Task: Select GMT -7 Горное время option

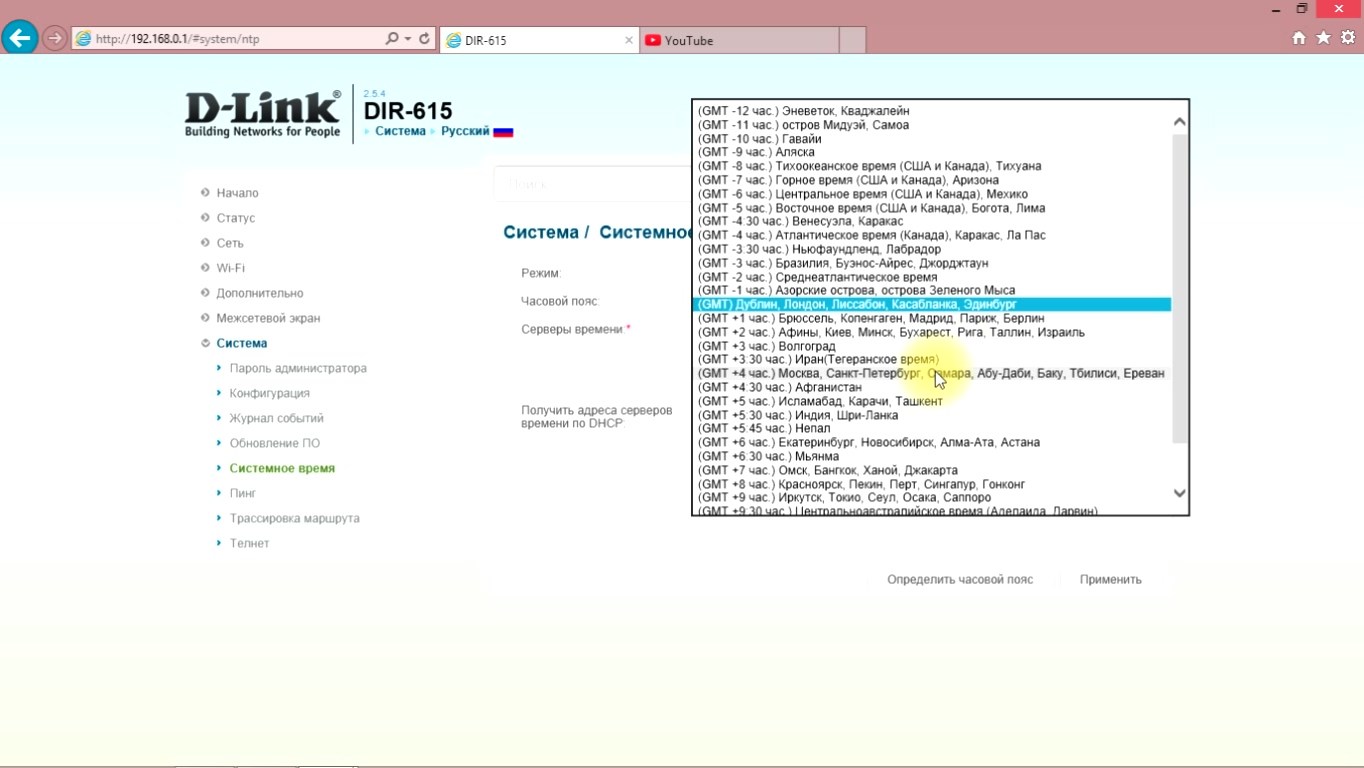Action: (932, 180)
